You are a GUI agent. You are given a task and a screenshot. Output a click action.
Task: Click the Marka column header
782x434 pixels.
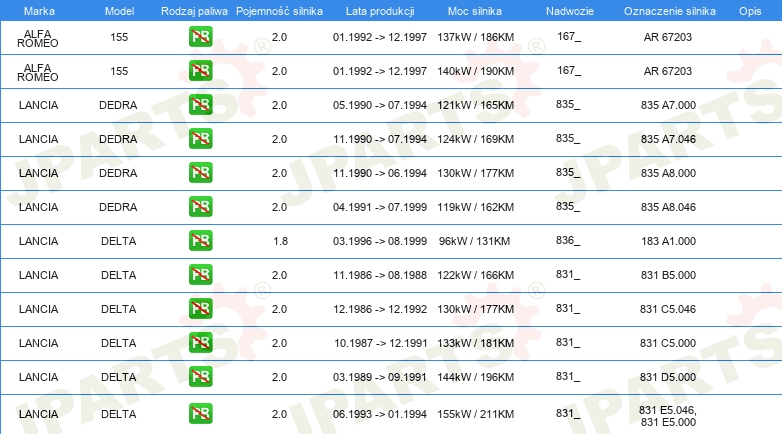39,11
